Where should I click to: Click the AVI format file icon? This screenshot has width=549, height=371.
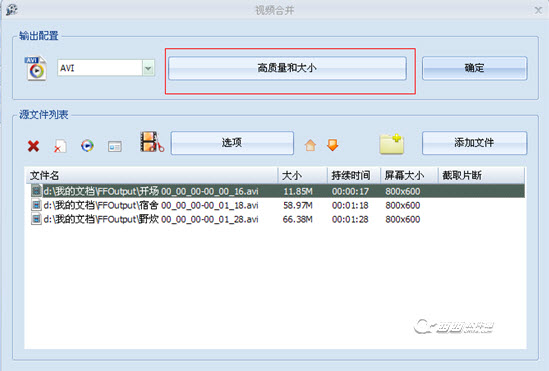tap(36, 68)
